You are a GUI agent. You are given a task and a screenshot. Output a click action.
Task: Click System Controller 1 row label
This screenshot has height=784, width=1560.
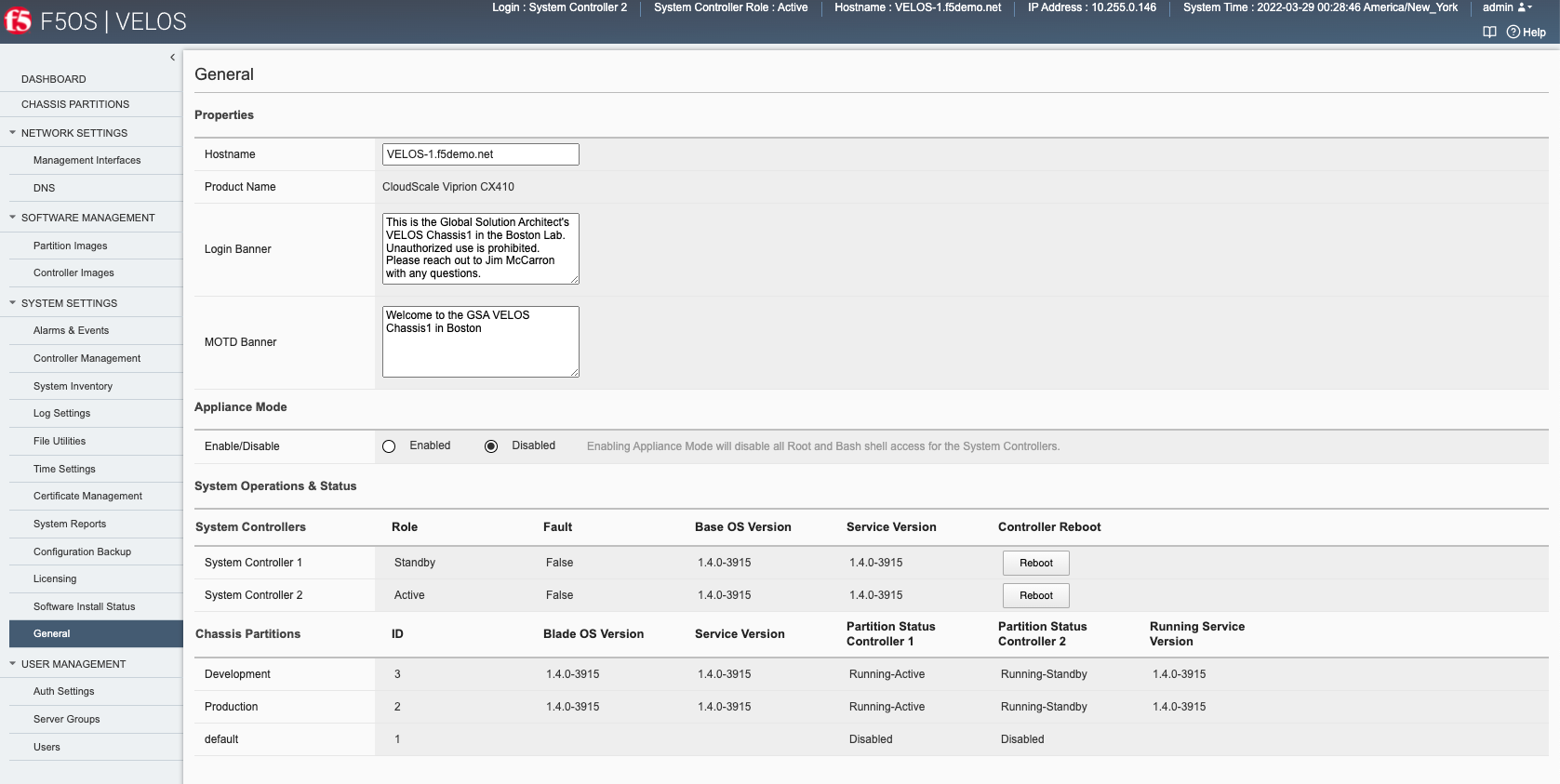point(253,563)
